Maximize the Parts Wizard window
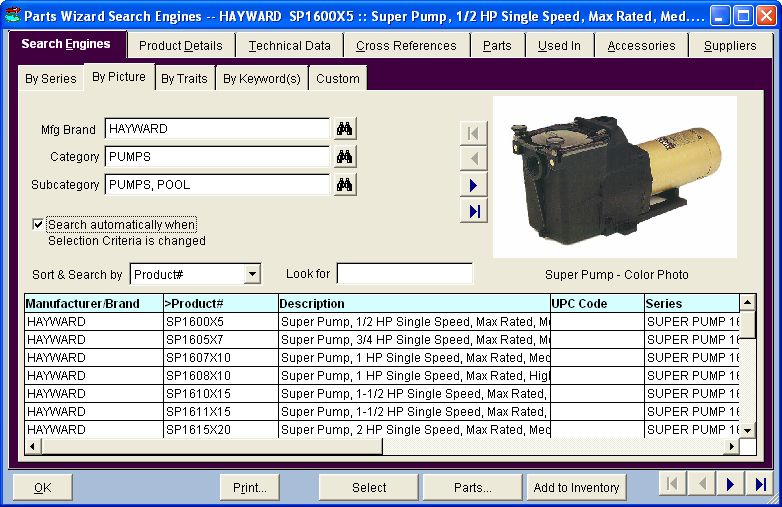 743,16
